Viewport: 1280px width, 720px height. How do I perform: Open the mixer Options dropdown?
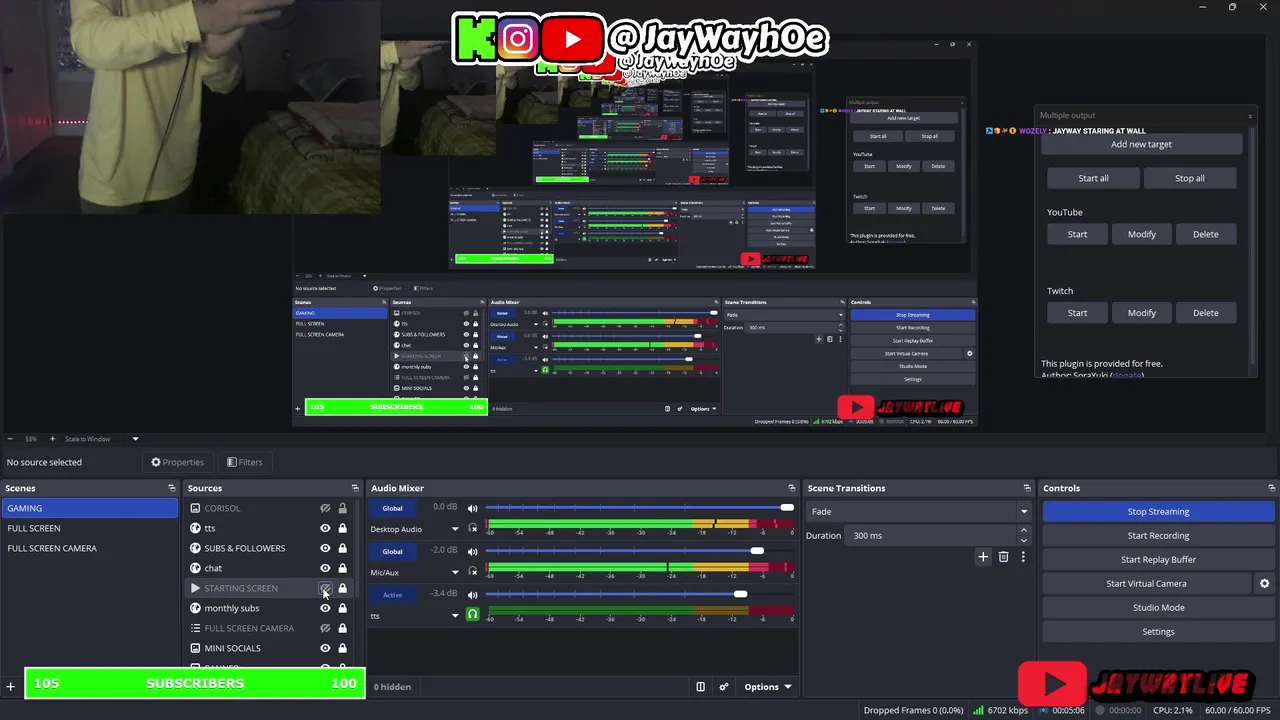point(767,687)
